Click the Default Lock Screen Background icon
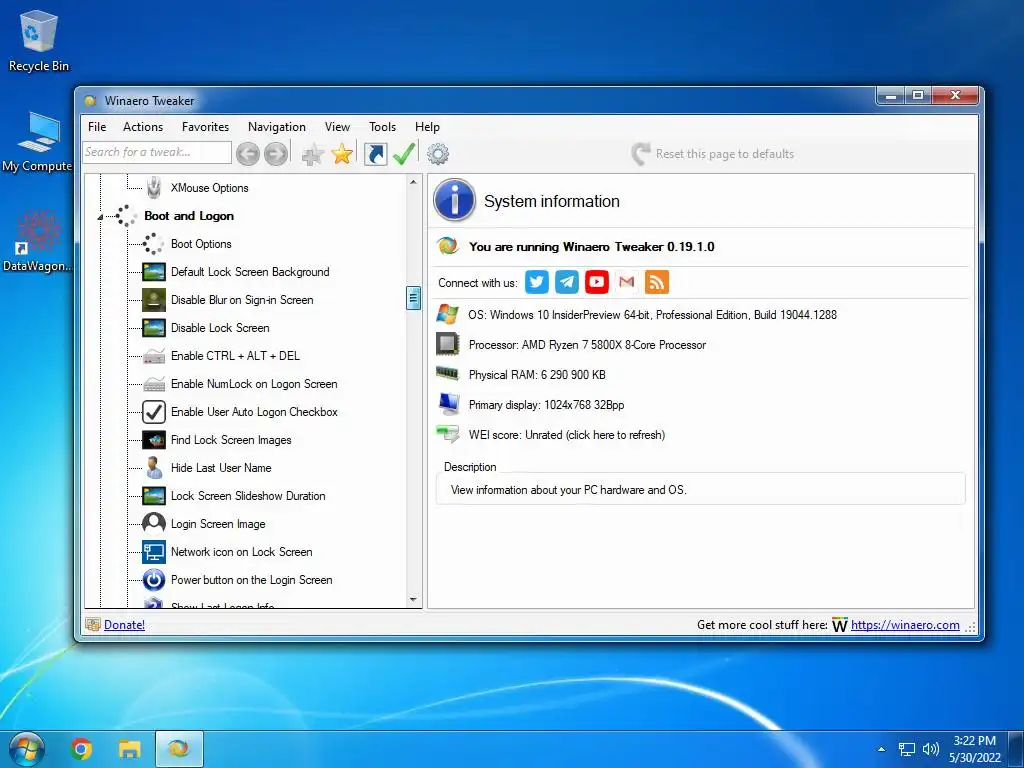This screenshot has height=768, width=1024. [x=153, y=272]
